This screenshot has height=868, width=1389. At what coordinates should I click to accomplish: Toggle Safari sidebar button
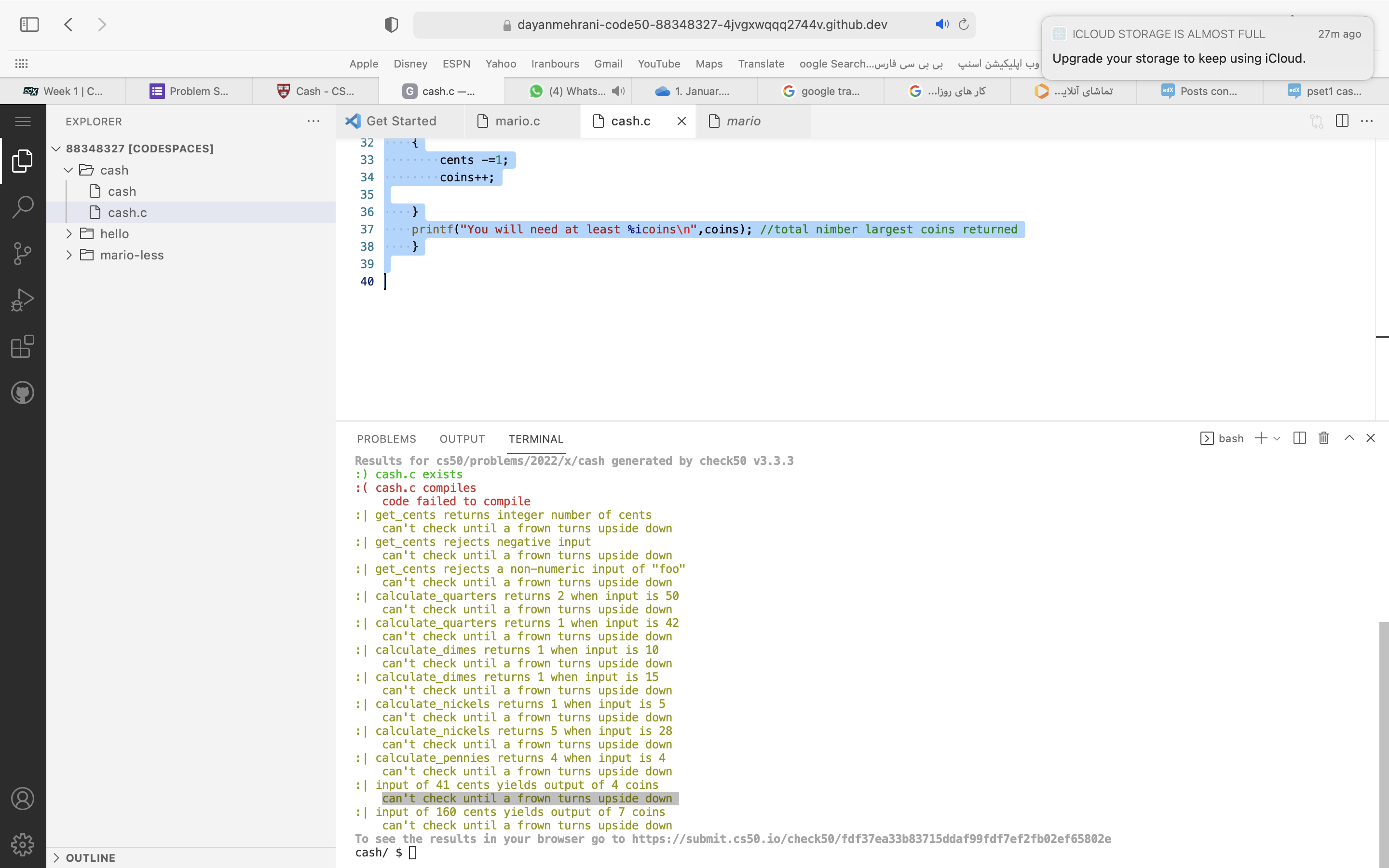[x=29, y=25]
